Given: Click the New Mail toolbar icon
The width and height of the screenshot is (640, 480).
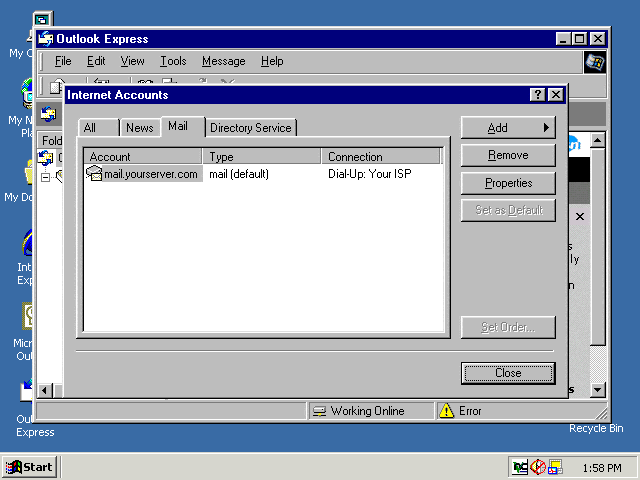Looking at the screenshot, I should 56,87.
